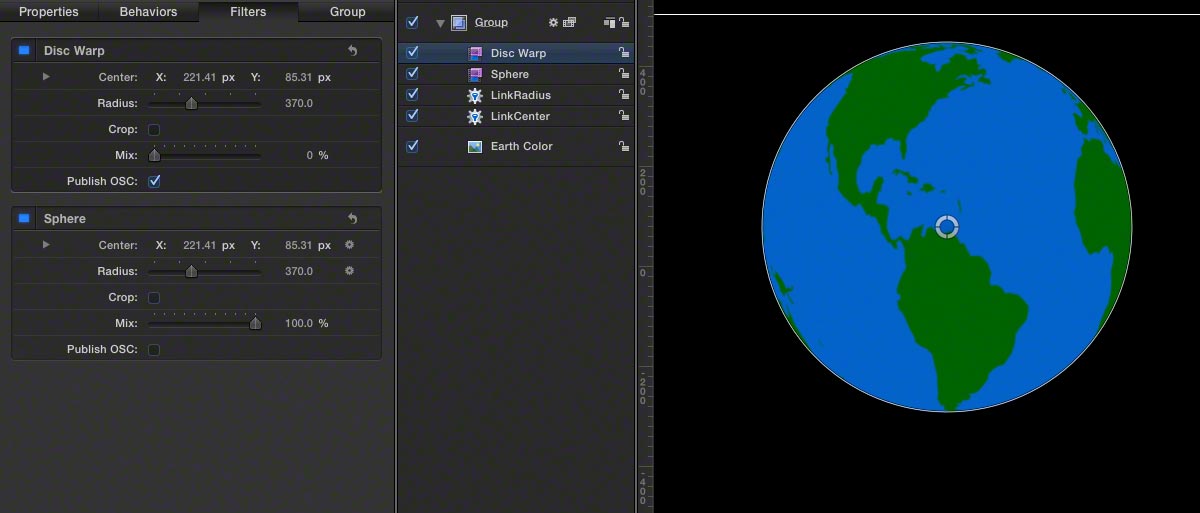Click the Disc Warp filter title
The width and height of the screenshot is (1200, 513).
pyautogui.click(x=74, y=51)
